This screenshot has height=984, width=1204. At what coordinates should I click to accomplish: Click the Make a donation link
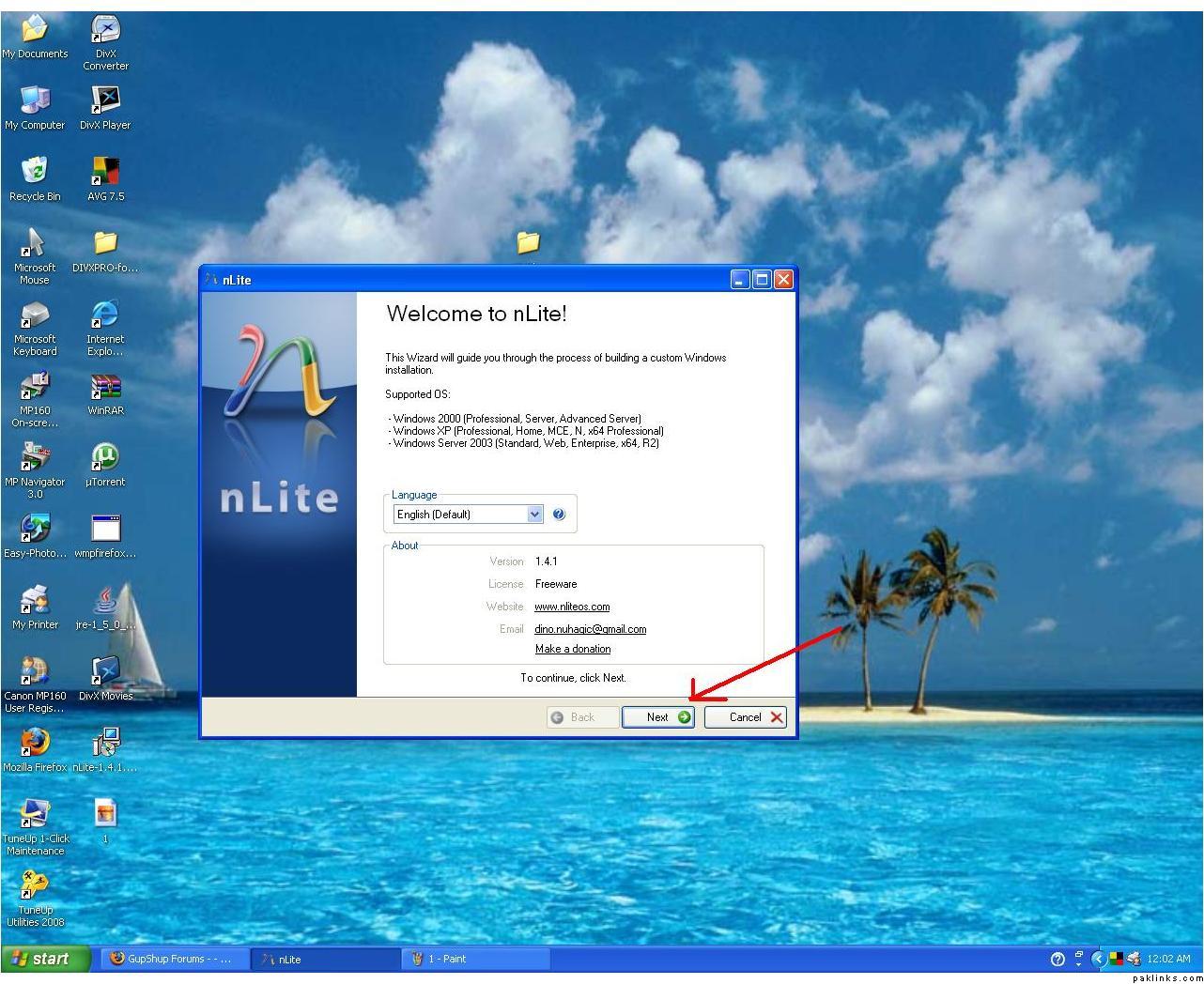point(573,649)
